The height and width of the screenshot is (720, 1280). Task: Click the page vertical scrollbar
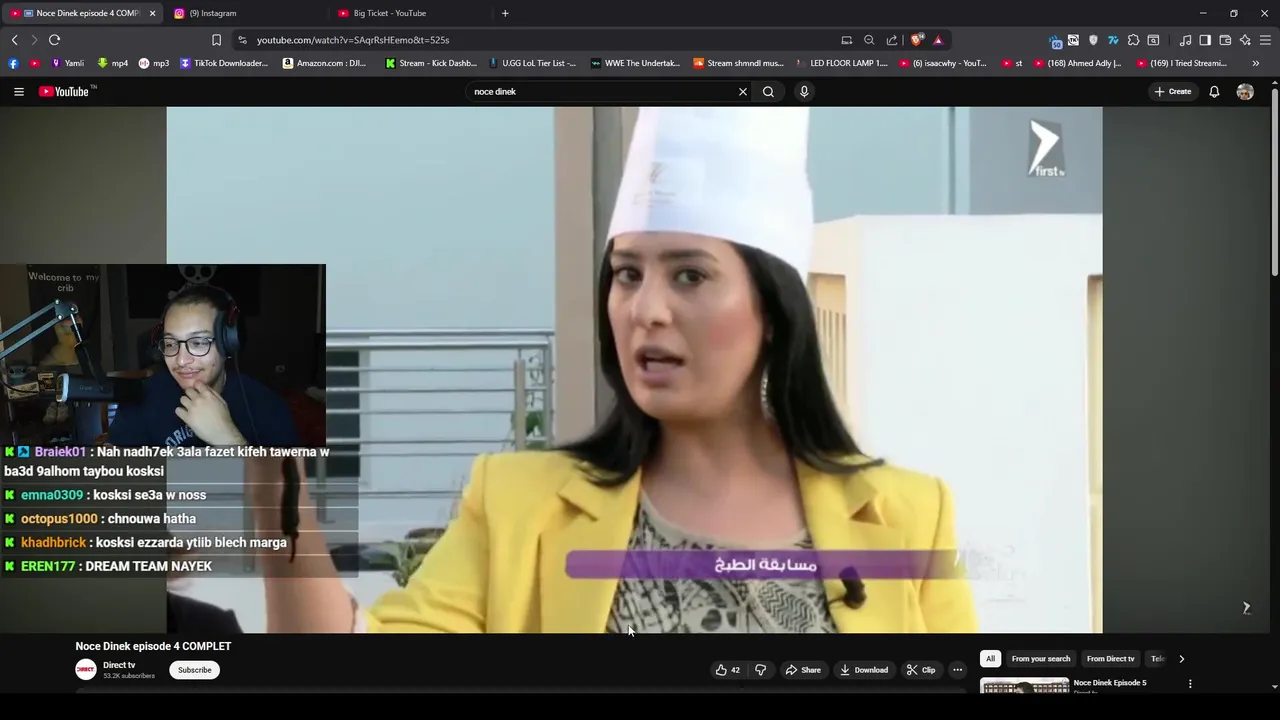click(1274, 180)
